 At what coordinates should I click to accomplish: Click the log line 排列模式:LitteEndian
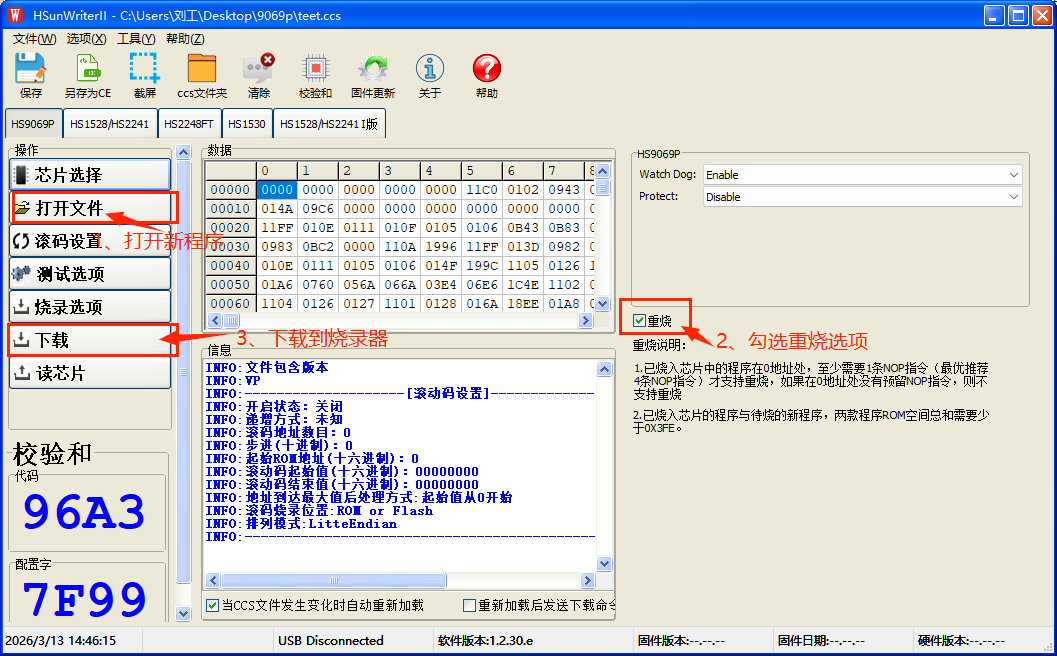pyautogui.click(x=301, y=524)
